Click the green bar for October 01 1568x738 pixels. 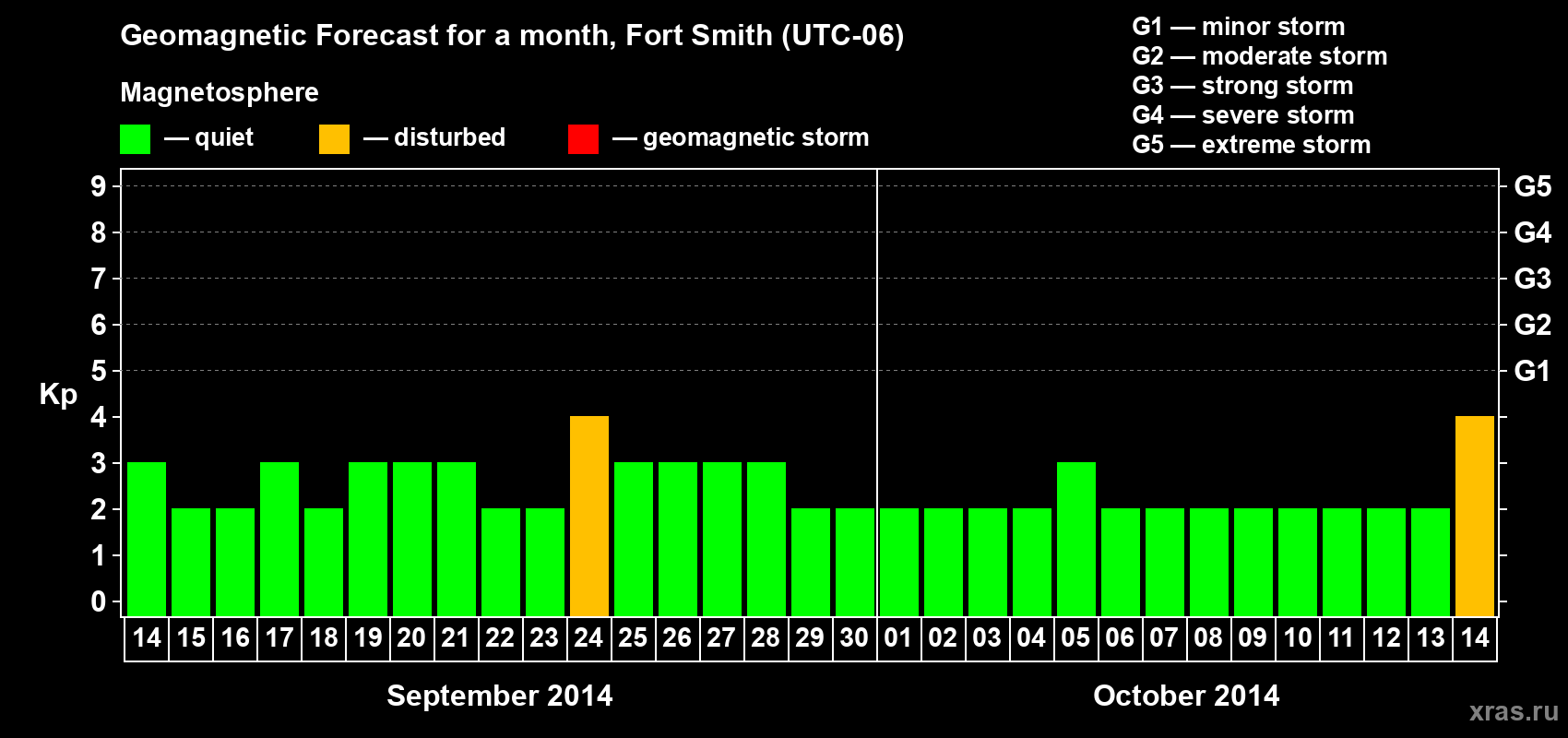(899, 563)
